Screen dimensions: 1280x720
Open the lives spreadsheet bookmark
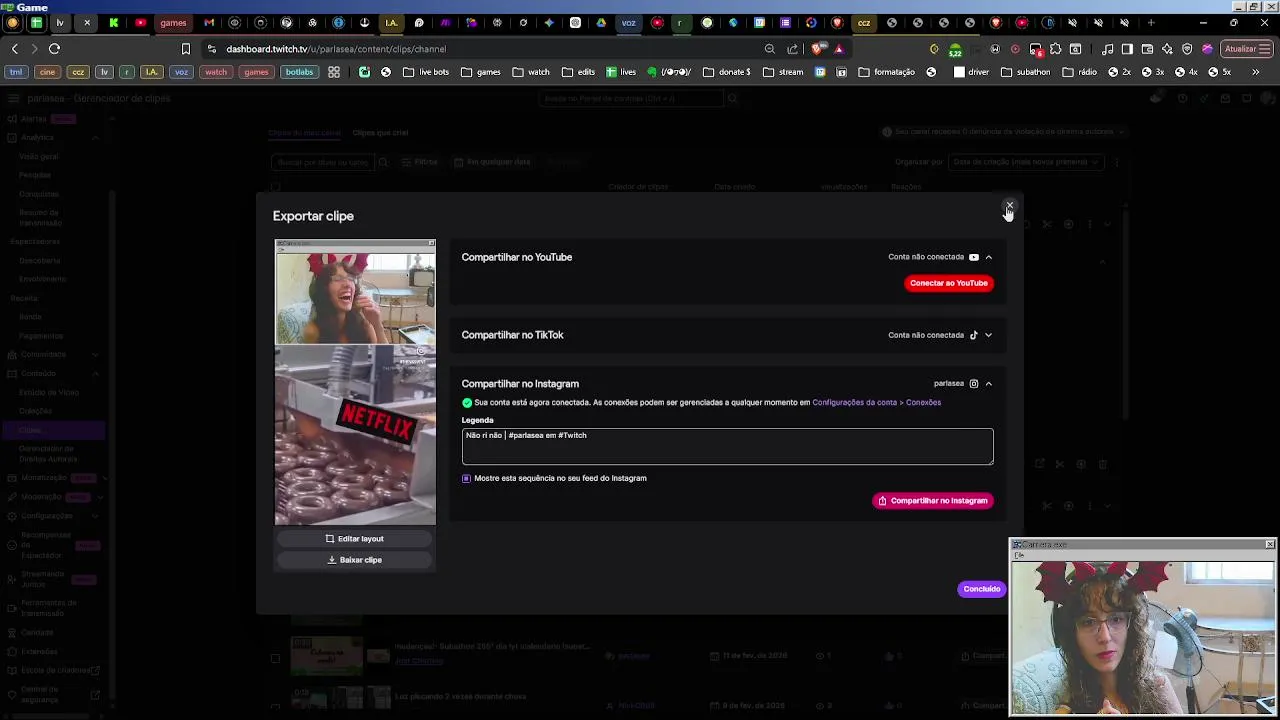[621, 72]
